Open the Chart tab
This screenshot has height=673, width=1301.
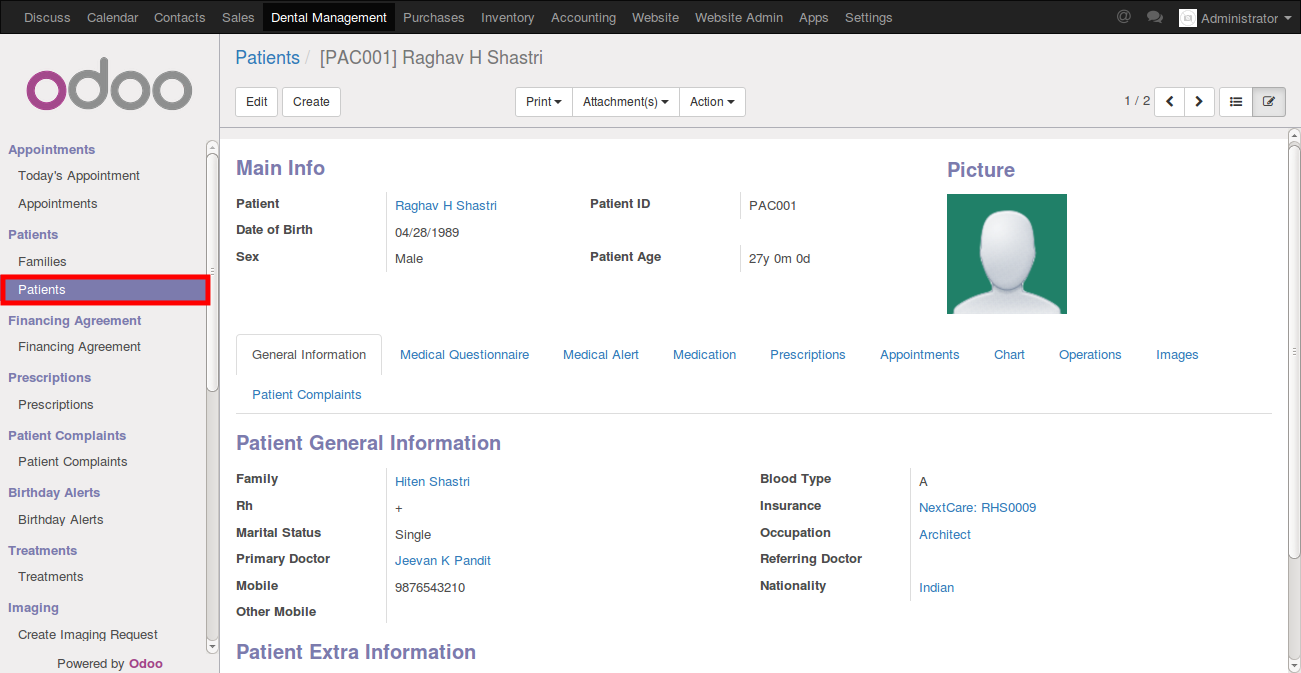tap(1009, 355)
